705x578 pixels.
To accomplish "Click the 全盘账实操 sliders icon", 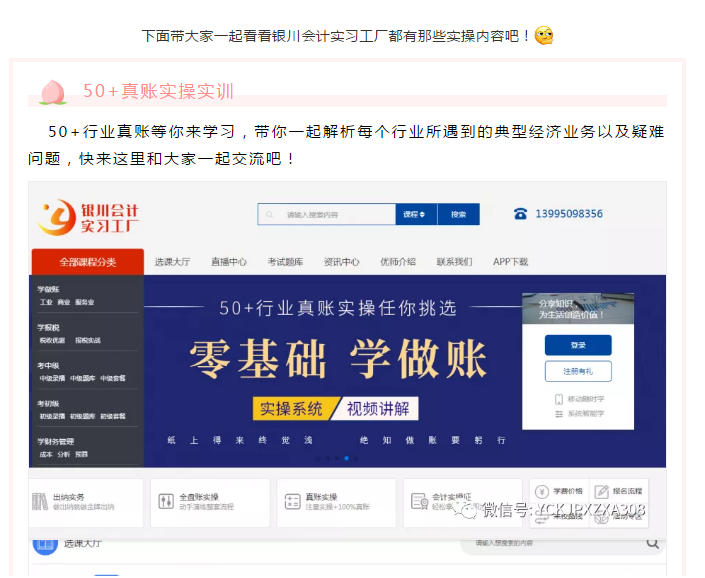I will [165, 502].
